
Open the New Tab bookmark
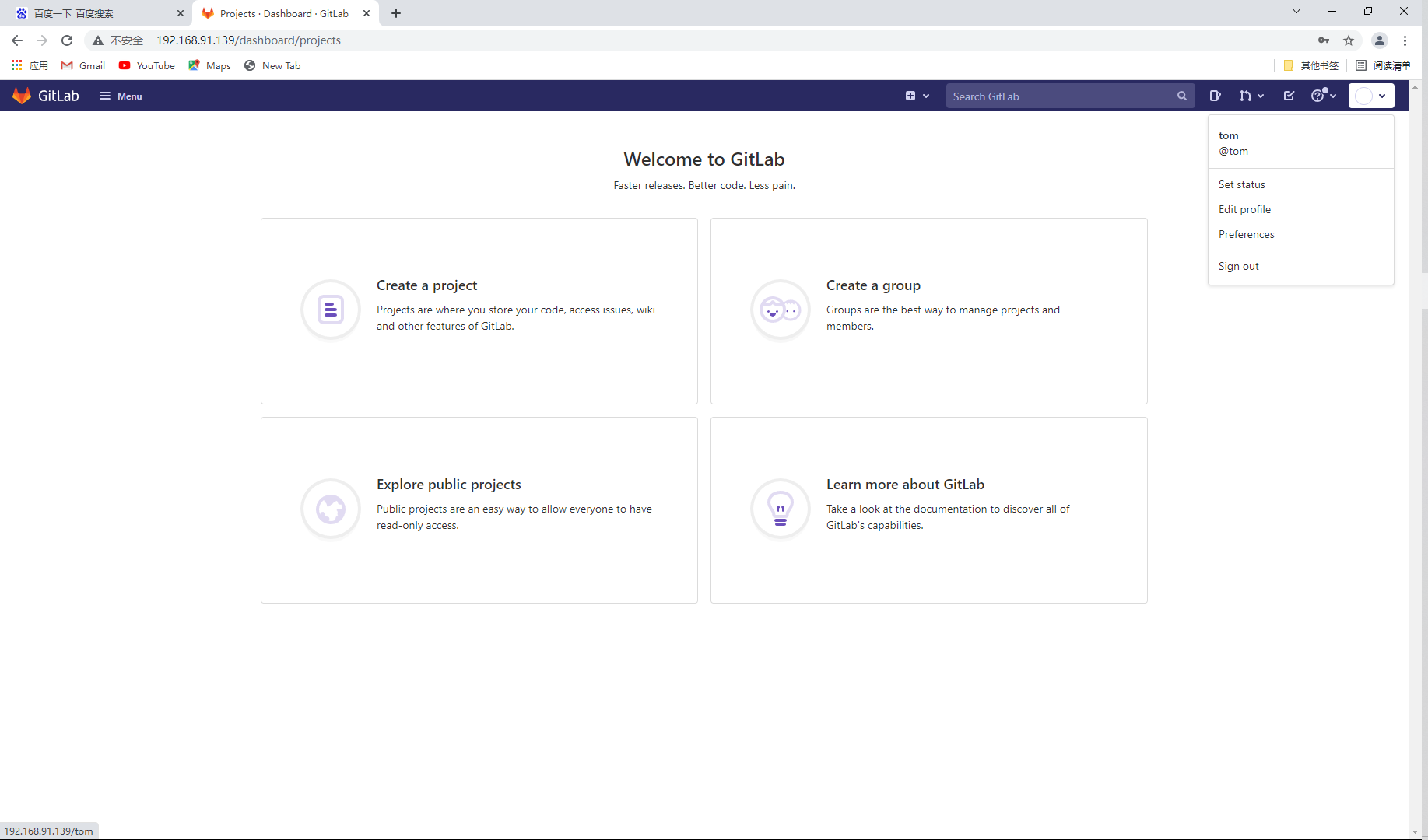point(272,65)
